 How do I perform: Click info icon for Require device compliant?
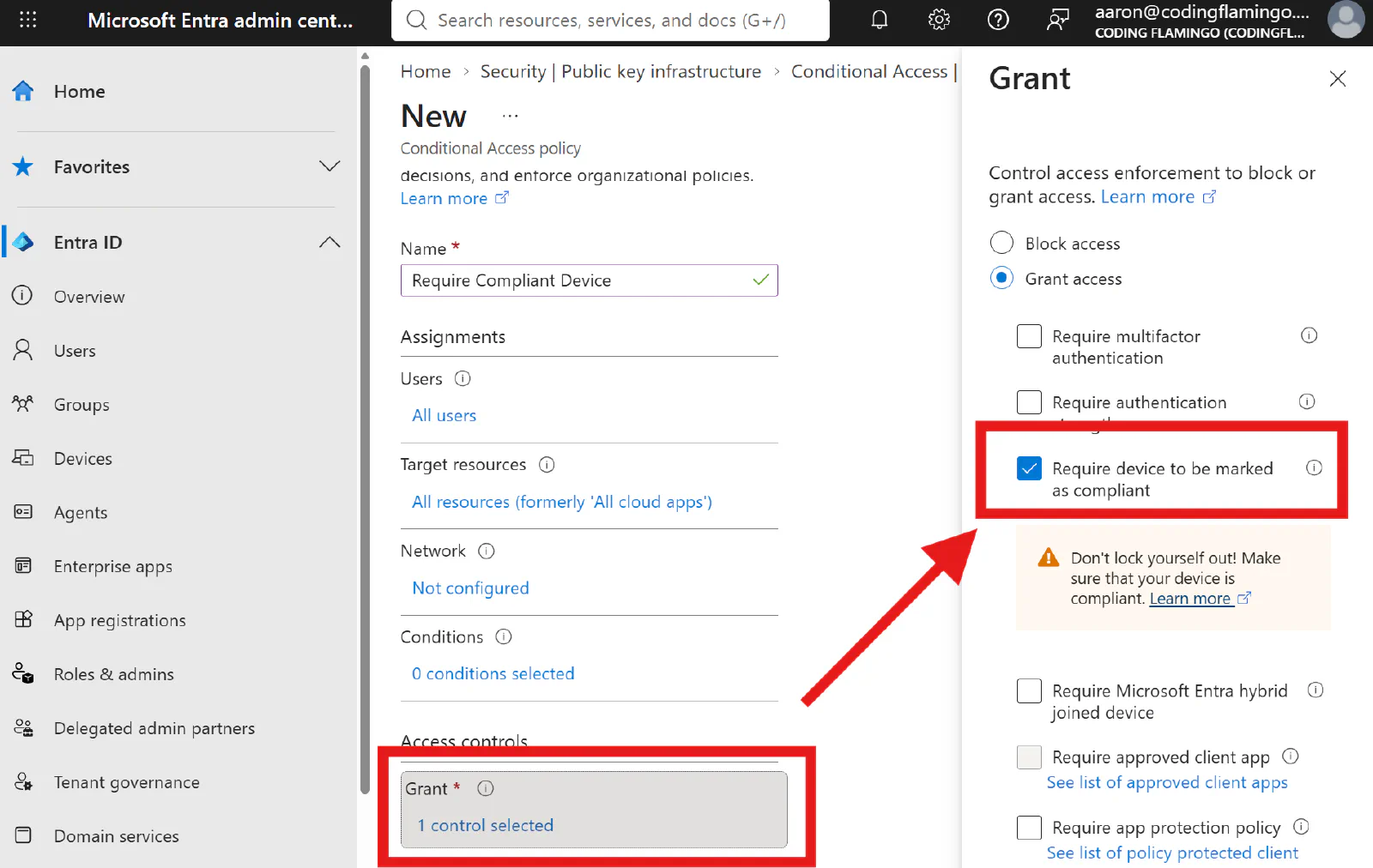tap(1314, 467)
